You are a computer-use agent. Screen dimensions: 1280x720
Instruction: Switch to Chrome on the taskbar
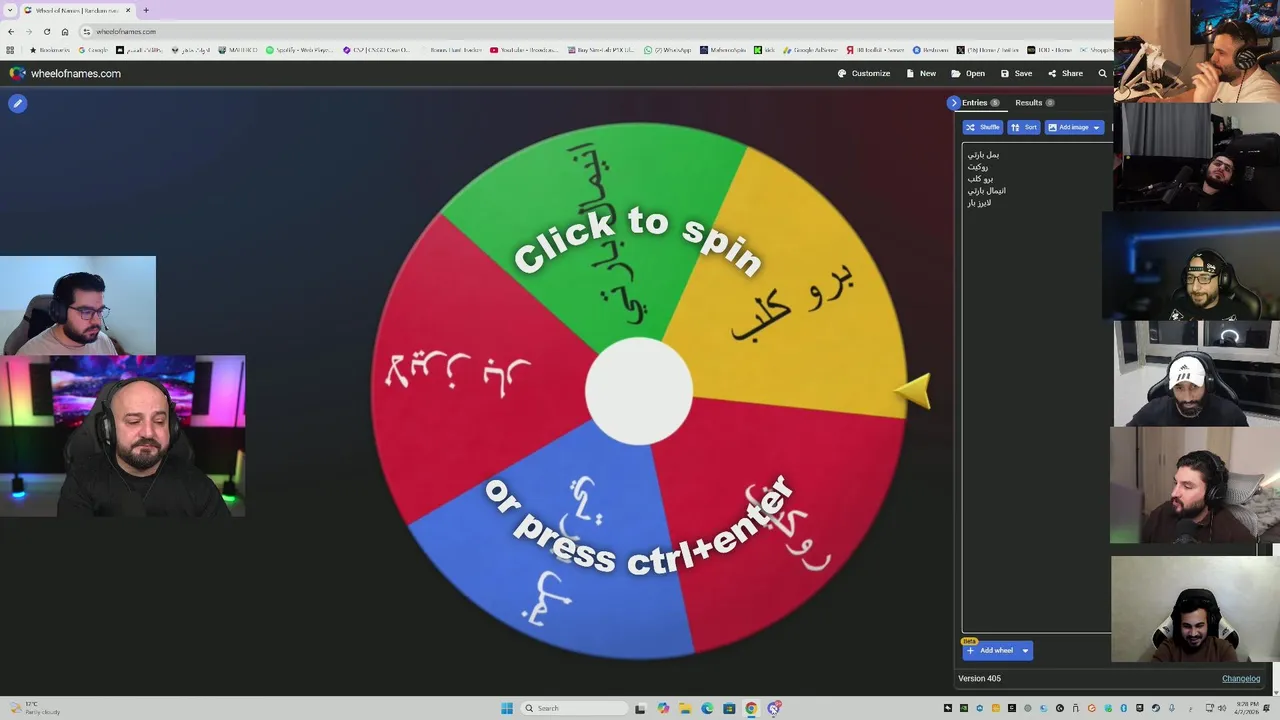click(x=751, y=708)
